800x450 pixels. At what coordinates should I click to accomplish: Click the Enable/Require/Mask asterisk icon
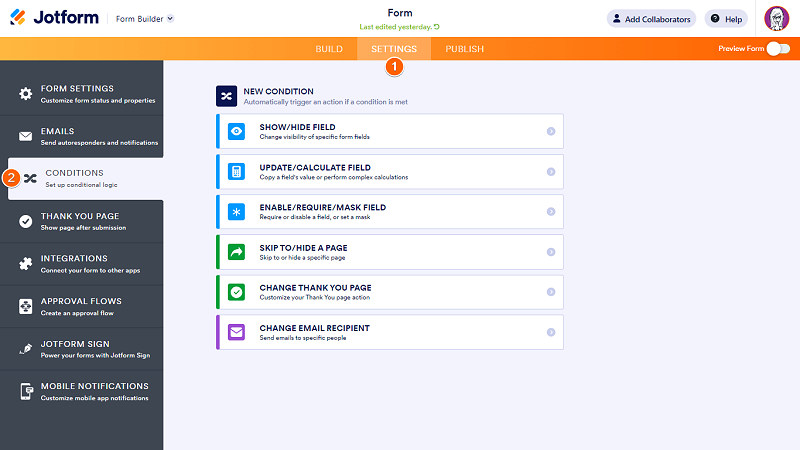tap(236, 212)
